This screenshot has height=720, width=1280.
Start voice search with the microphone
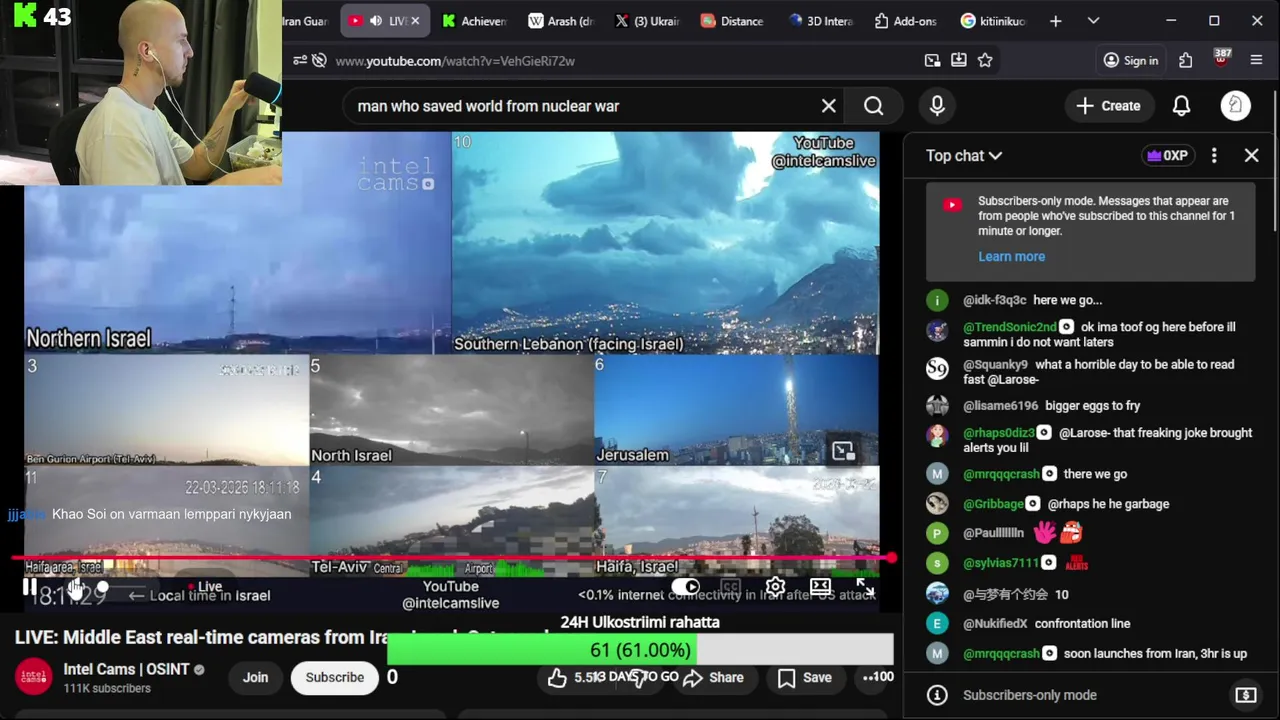point(937,106)
